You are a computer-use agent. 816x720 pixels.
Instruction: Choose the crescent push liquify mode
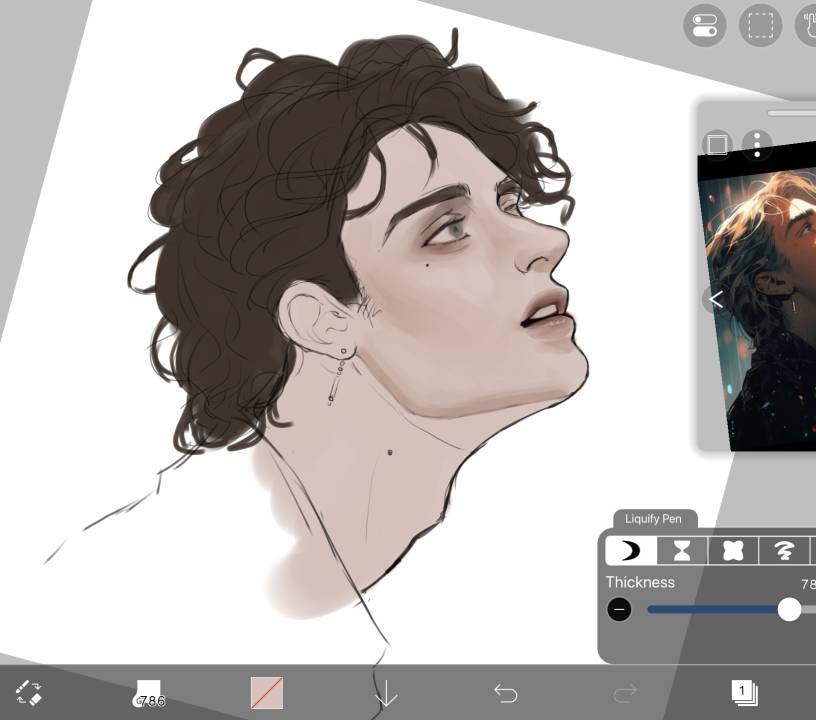coord(631,550)
